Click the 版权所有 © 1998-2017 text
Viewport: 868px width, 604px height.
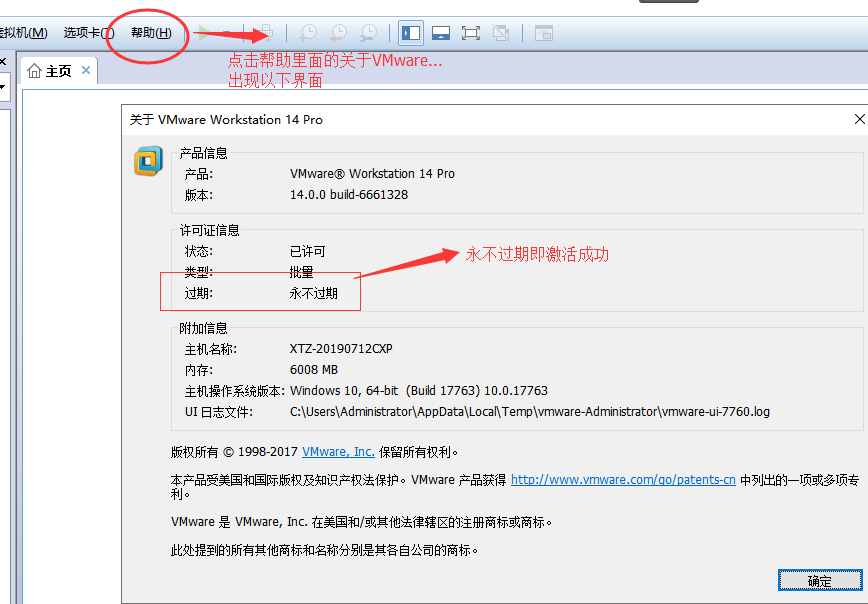[x=234, y=452]
